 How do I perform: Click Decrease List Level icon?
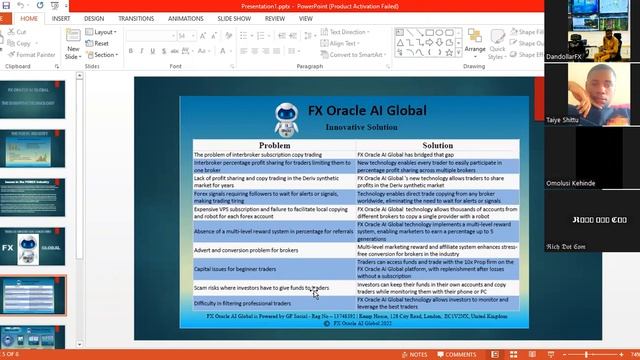click(x=282, y=36)
